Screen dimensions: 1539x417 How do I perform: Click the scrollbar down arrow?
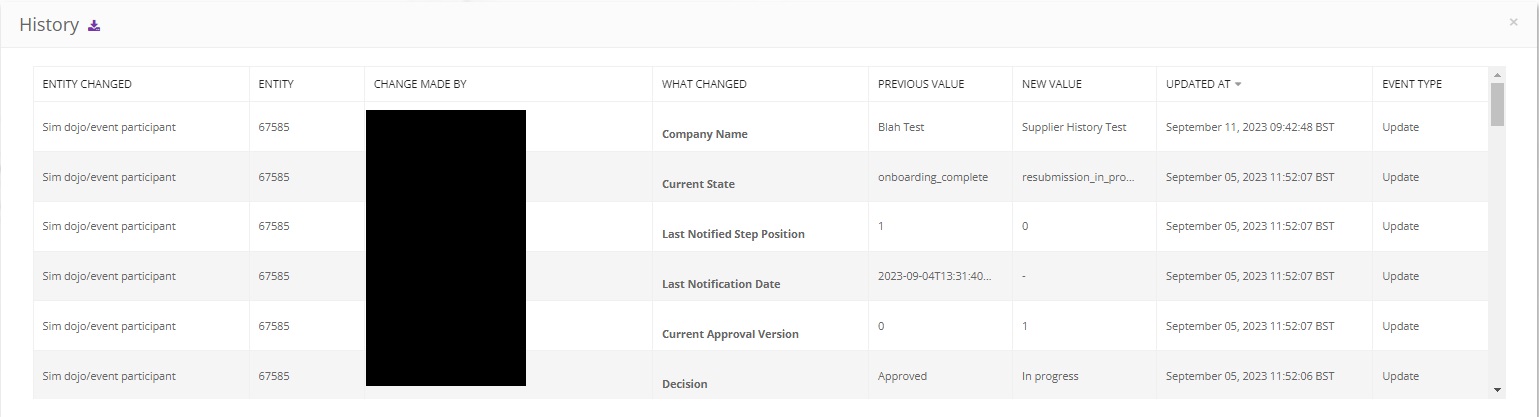pos(1497,389)
